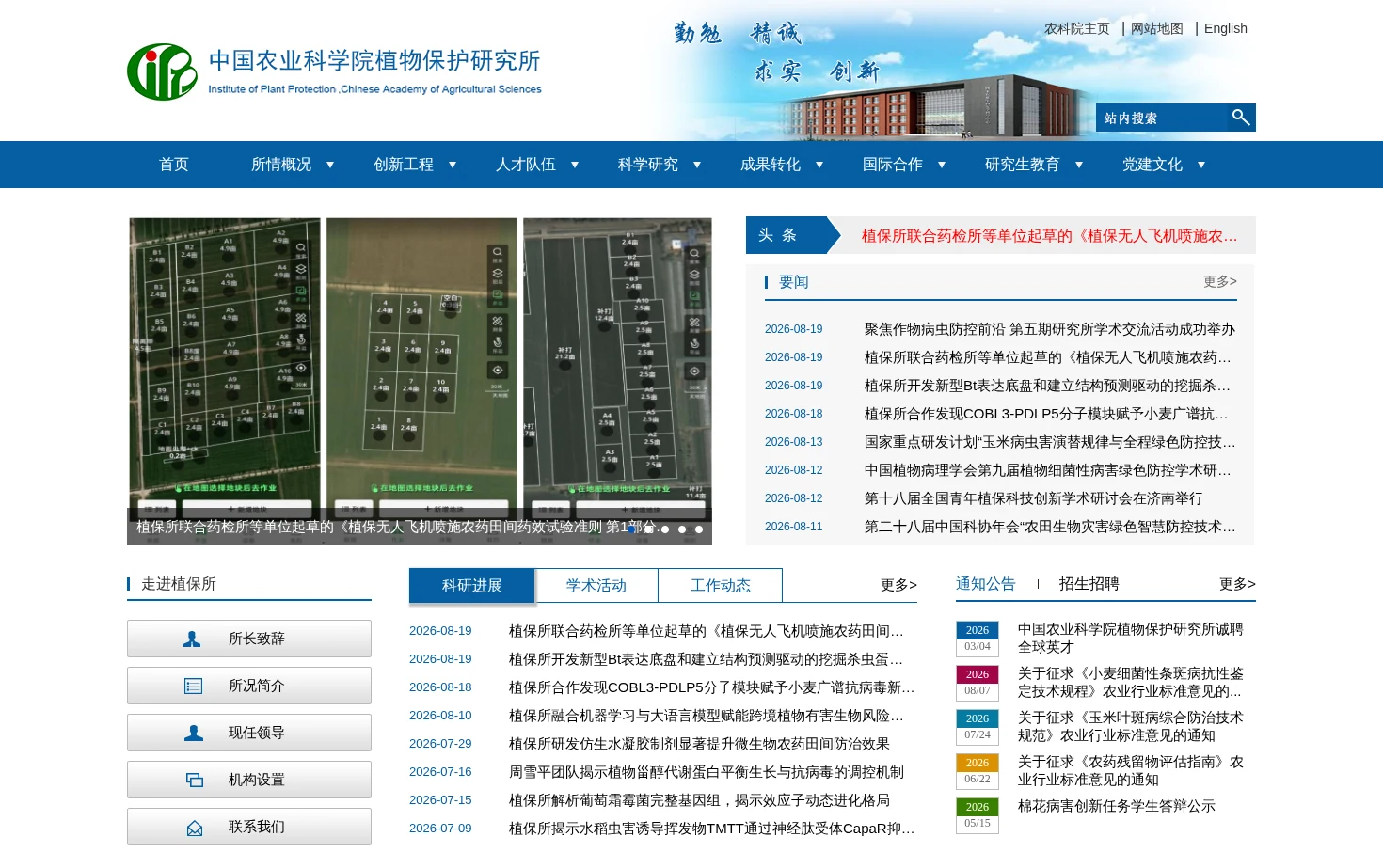1383x868 pixels.
Task: Expand the 创新工程 dropdown arrow
Action: tap(453, 165)
